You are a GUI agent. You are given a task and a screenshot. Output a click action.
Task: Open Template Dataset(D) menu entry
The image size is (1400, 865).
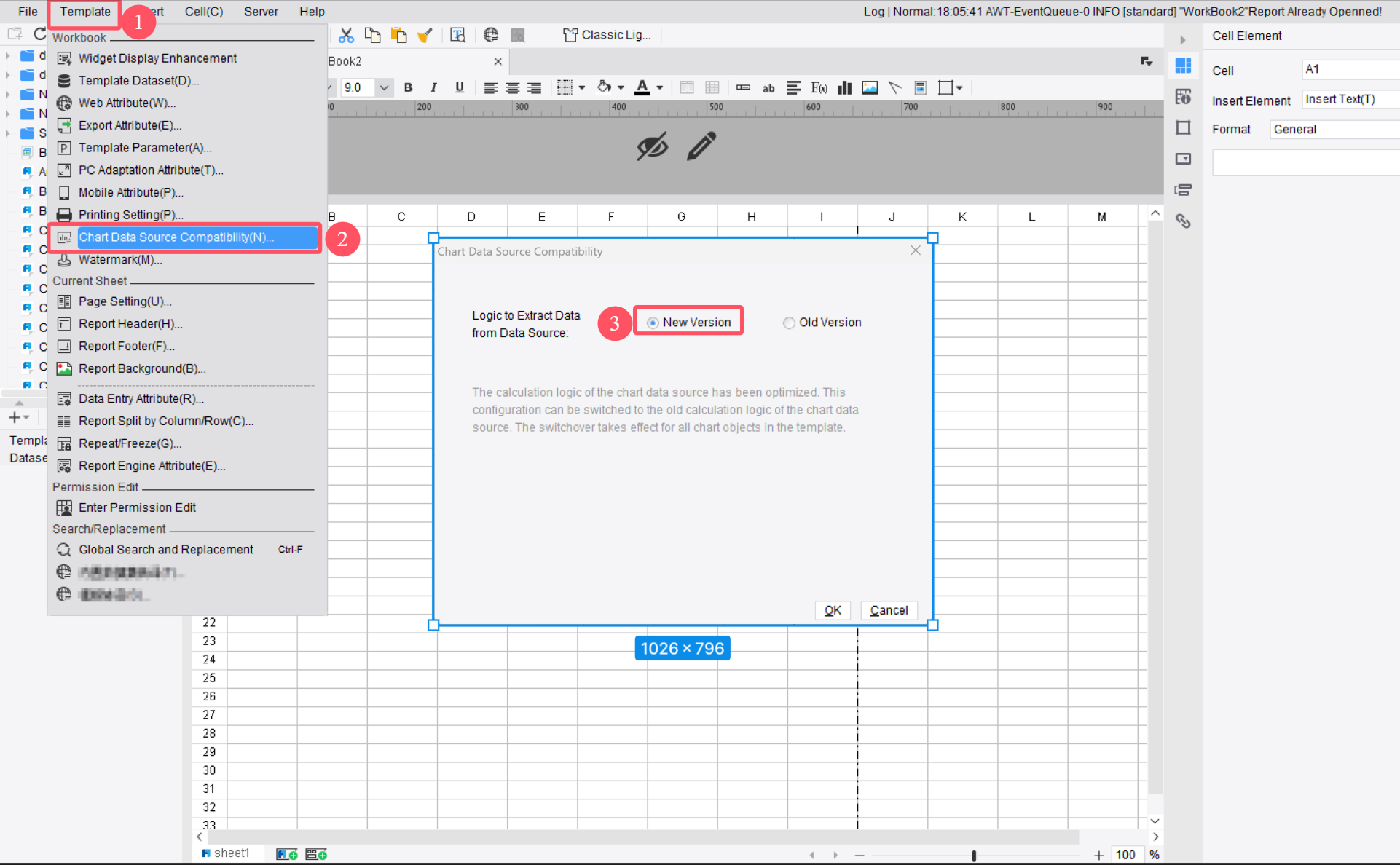pos(138,81)
